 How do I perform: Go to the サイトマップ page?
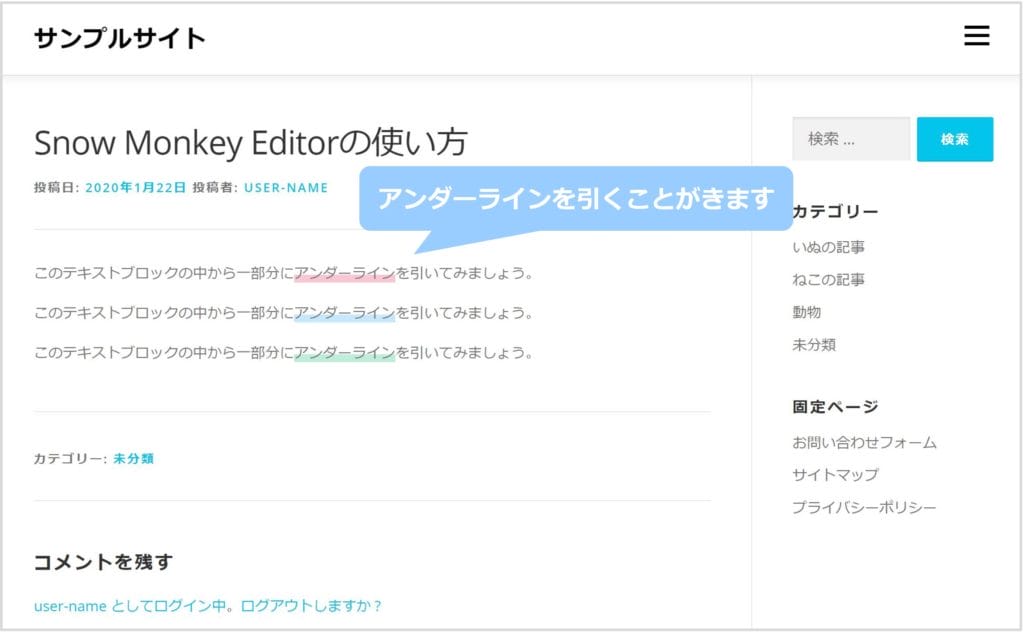coord(835,475)
